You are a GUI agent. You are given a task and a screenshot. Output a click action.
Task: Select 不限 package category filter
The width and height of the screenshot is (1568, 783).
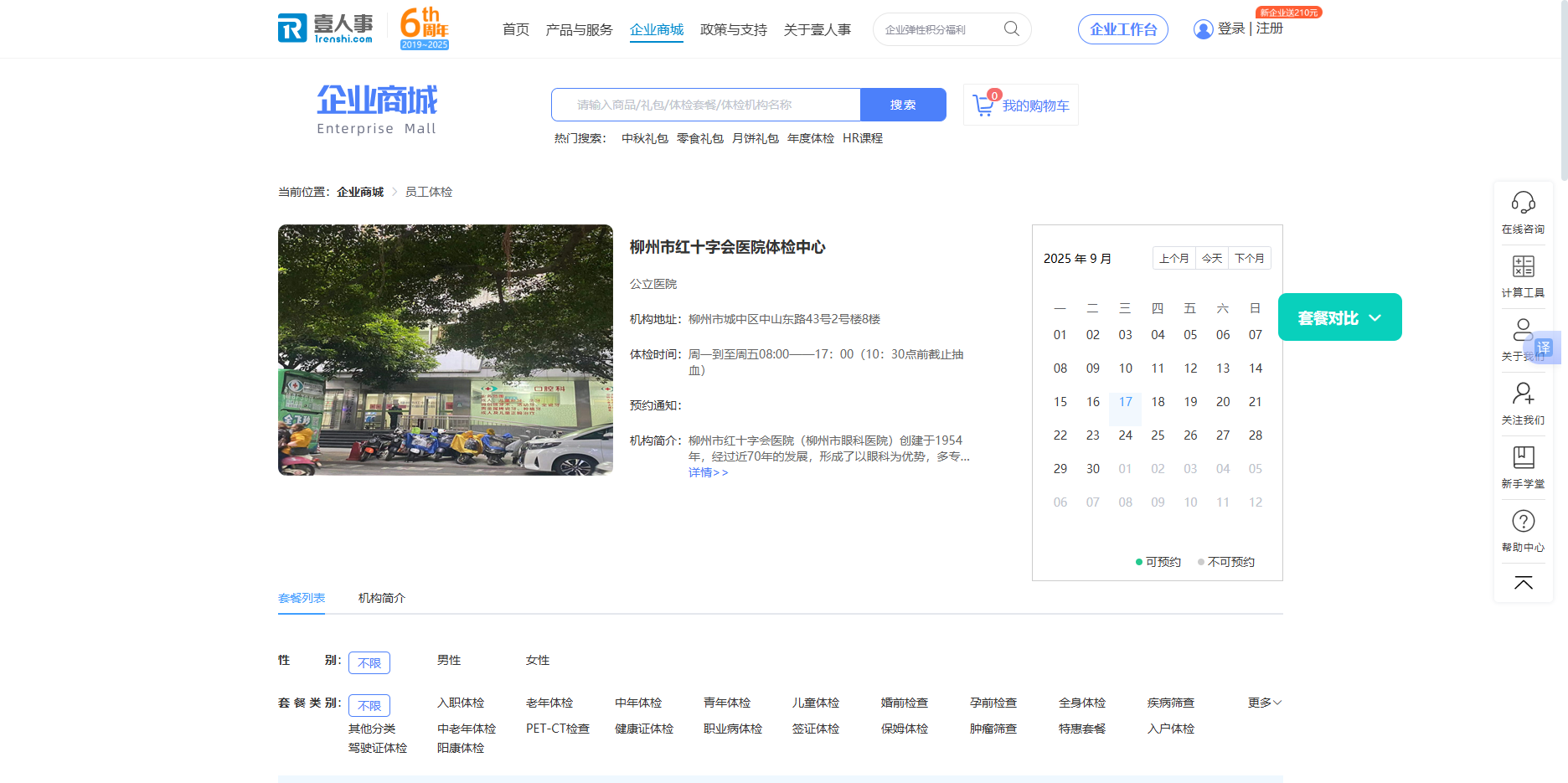(x=369, y=705)
